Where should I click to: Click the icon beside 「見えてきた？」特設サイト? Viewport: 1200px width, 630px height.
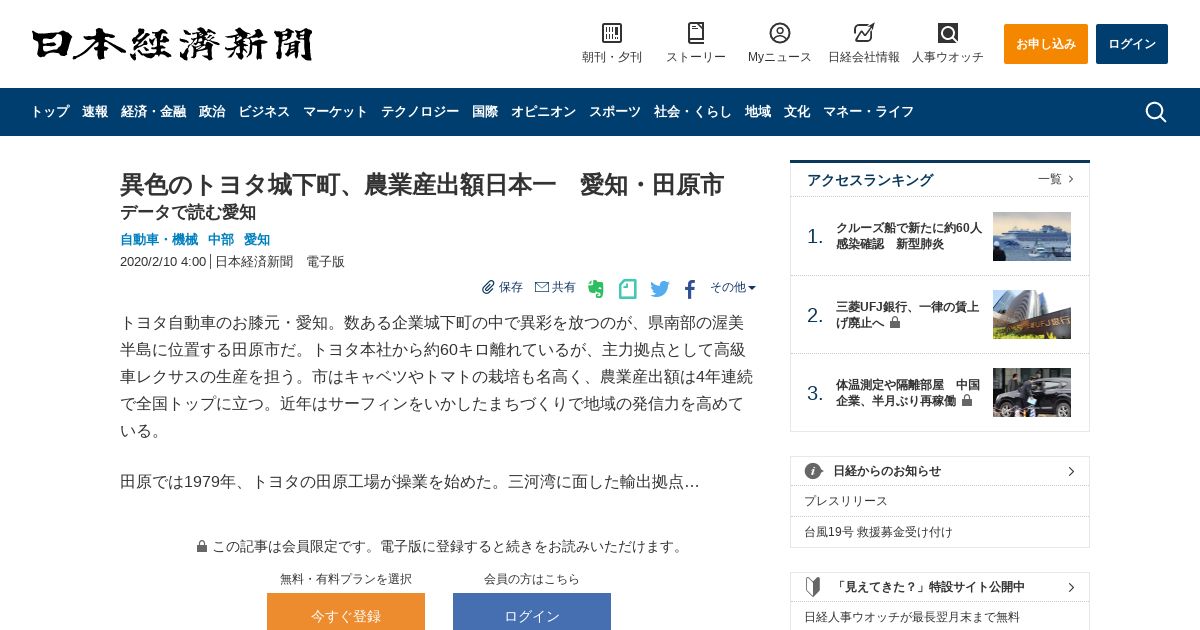point(813,587)
